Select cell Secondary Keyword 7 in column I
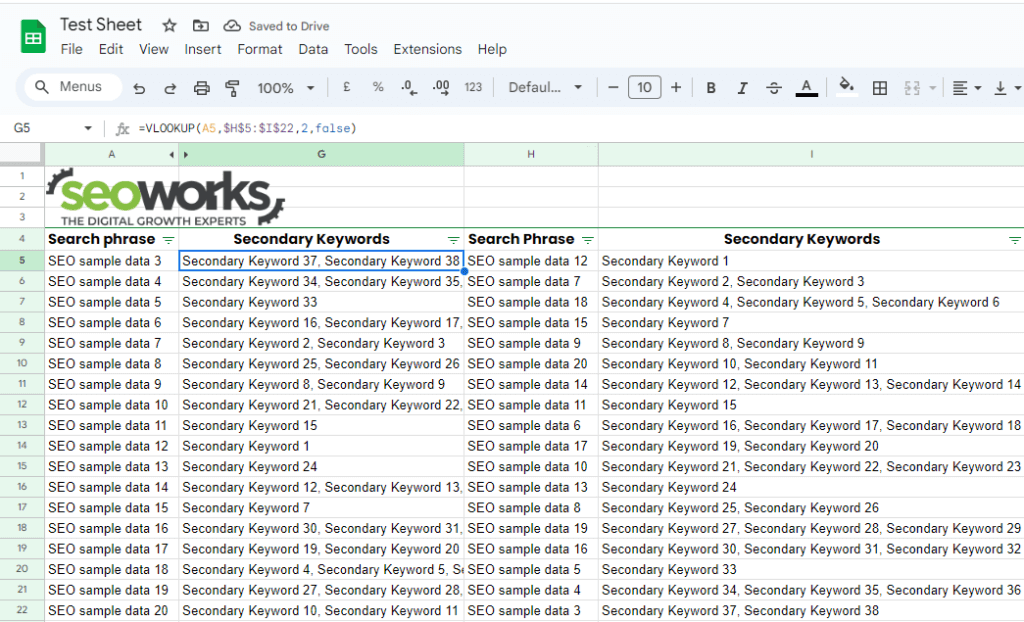The image size is (1024, 622). (811, 322)
